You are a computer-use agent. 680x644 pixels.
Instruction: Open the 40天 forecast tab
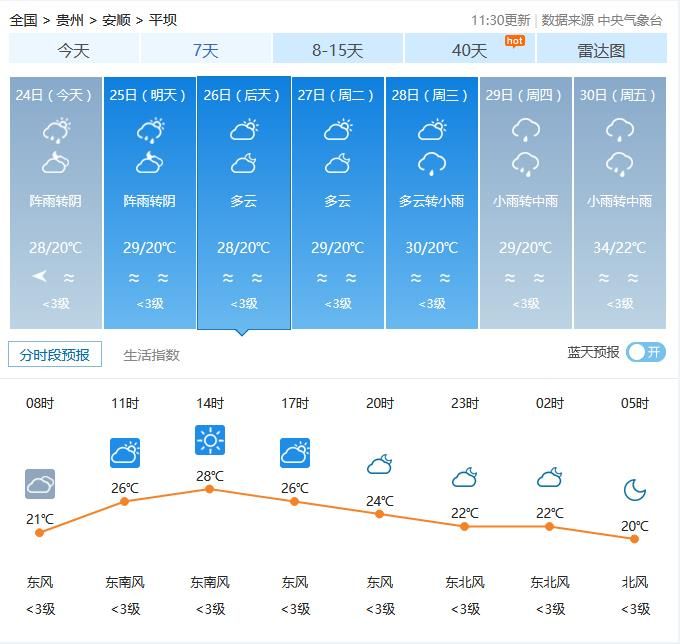469,50
